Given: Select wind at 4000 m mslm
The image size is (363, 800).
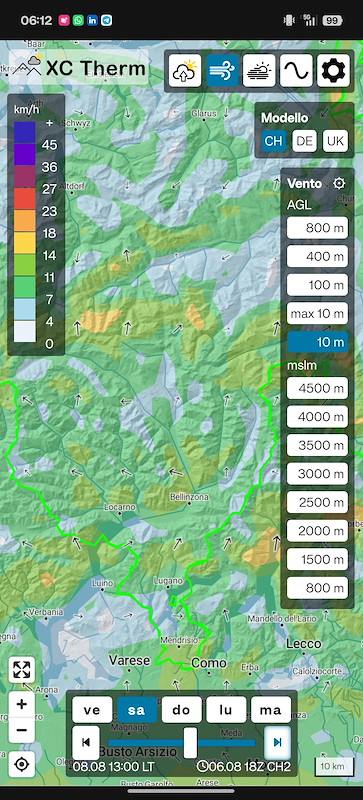Looking at the screenshot, I should coord(317,417).
